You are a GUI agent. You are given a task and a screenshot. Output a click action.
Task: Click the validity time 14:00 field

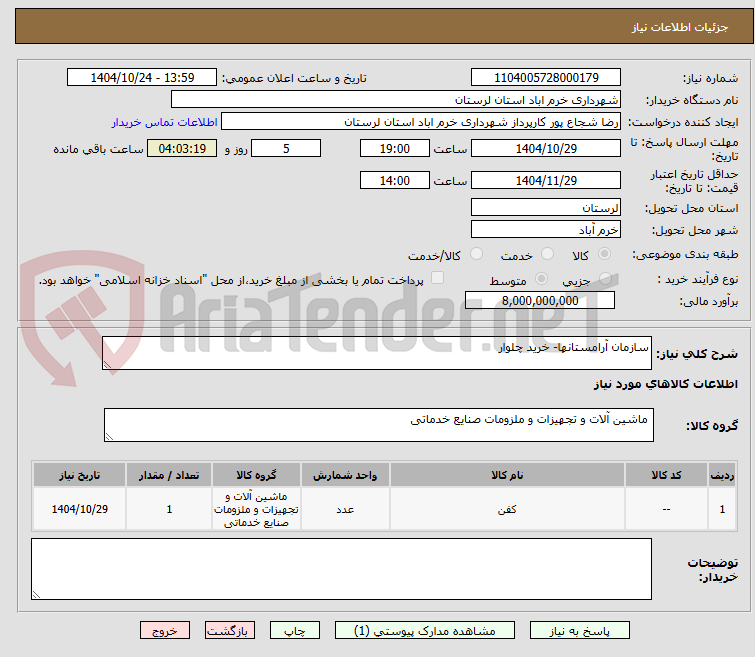[x=395, y=180]
